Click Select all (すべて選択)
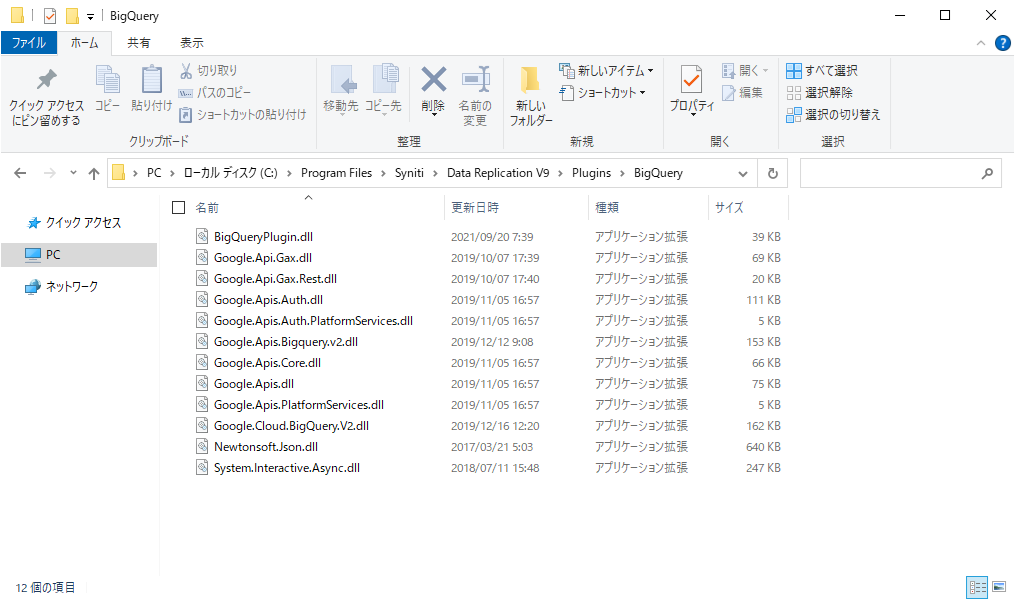Image resolution: width=1015 pixels, height=600 pixels. (822, 71)
